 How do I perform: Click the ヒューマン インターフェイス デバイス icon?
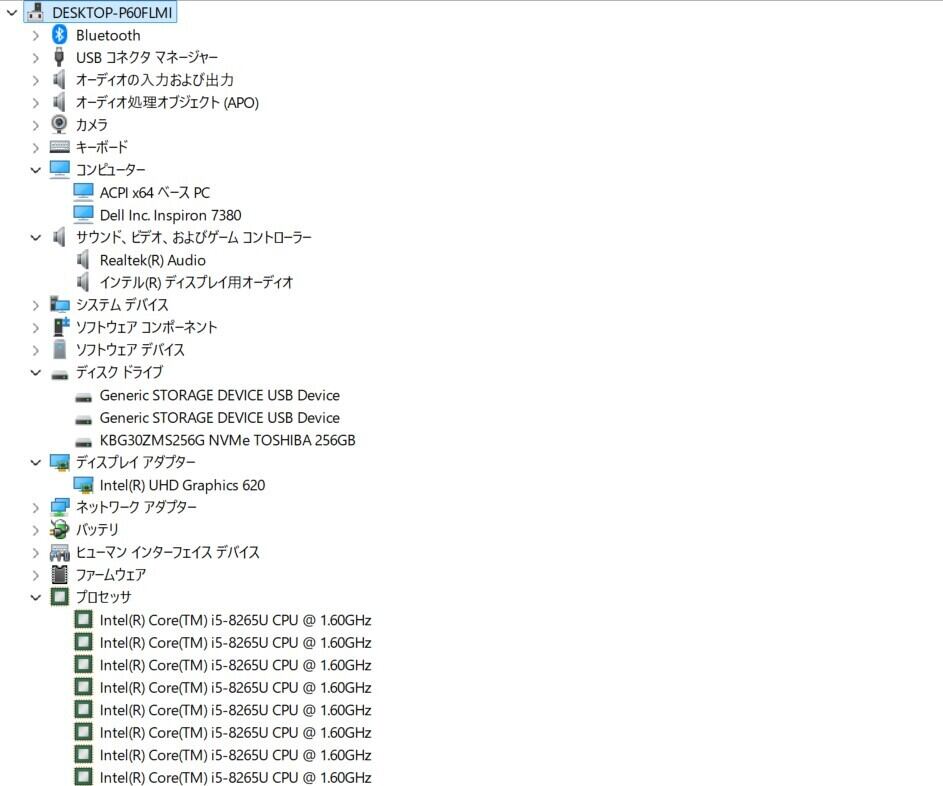tap(59, 552)
